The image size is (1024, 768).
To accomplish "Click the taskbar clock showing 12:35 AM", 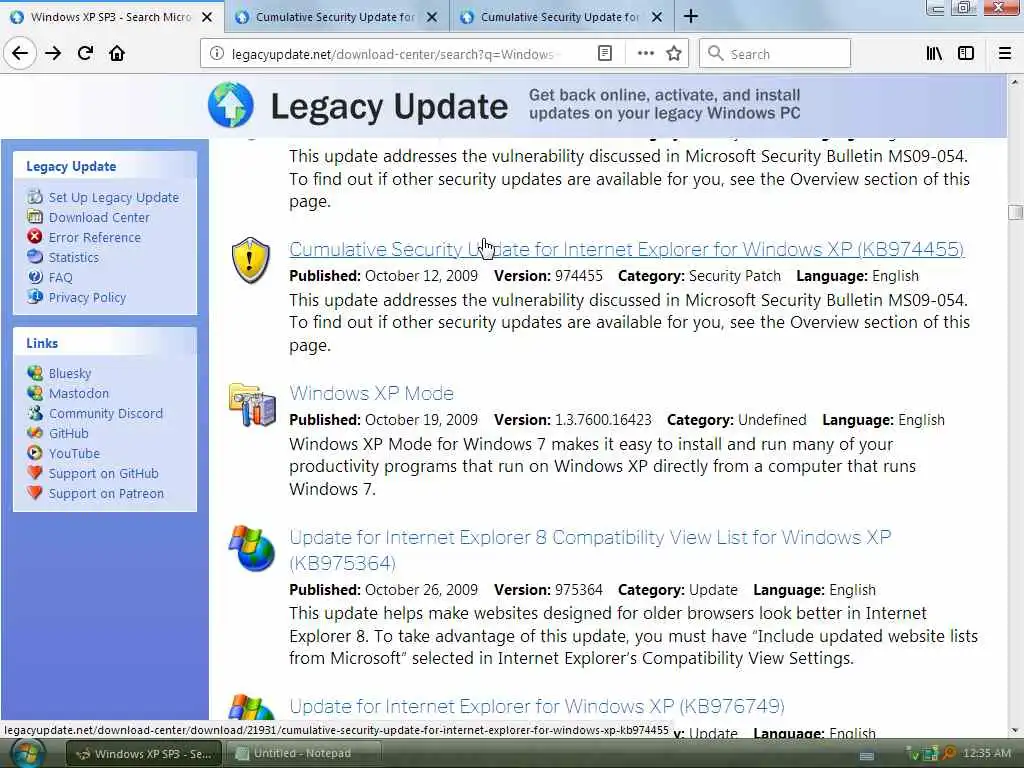I will pos(986,754).
